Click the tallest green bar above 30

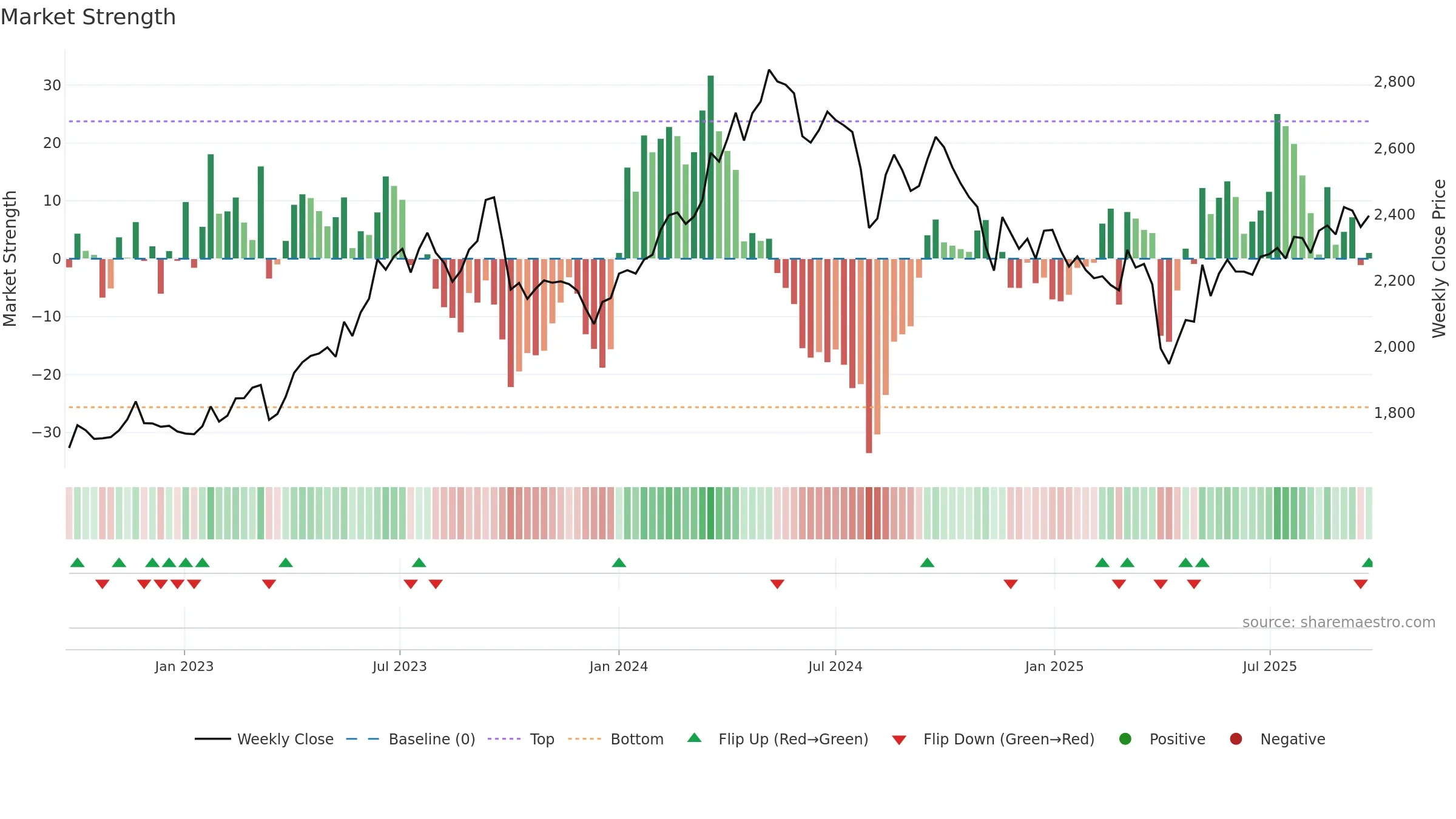click(x=710, y=167)
